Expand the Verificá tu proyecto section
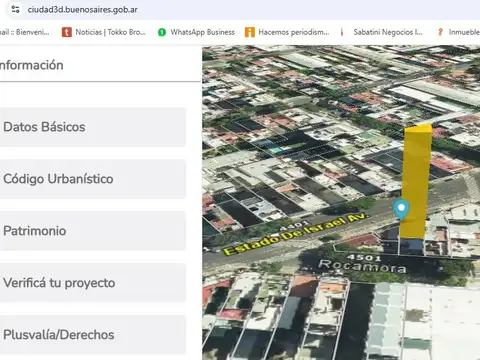 point(92,283)
